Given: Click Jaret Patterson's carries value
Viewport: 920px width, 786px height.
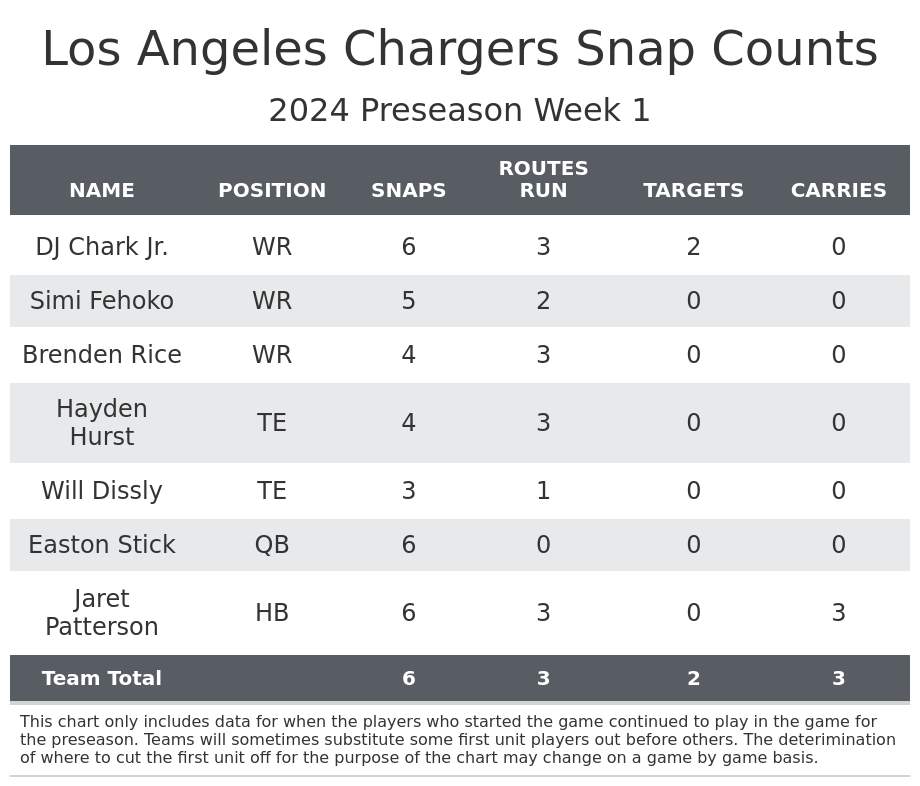Looking at the screenshot, I should coord(838,613).
